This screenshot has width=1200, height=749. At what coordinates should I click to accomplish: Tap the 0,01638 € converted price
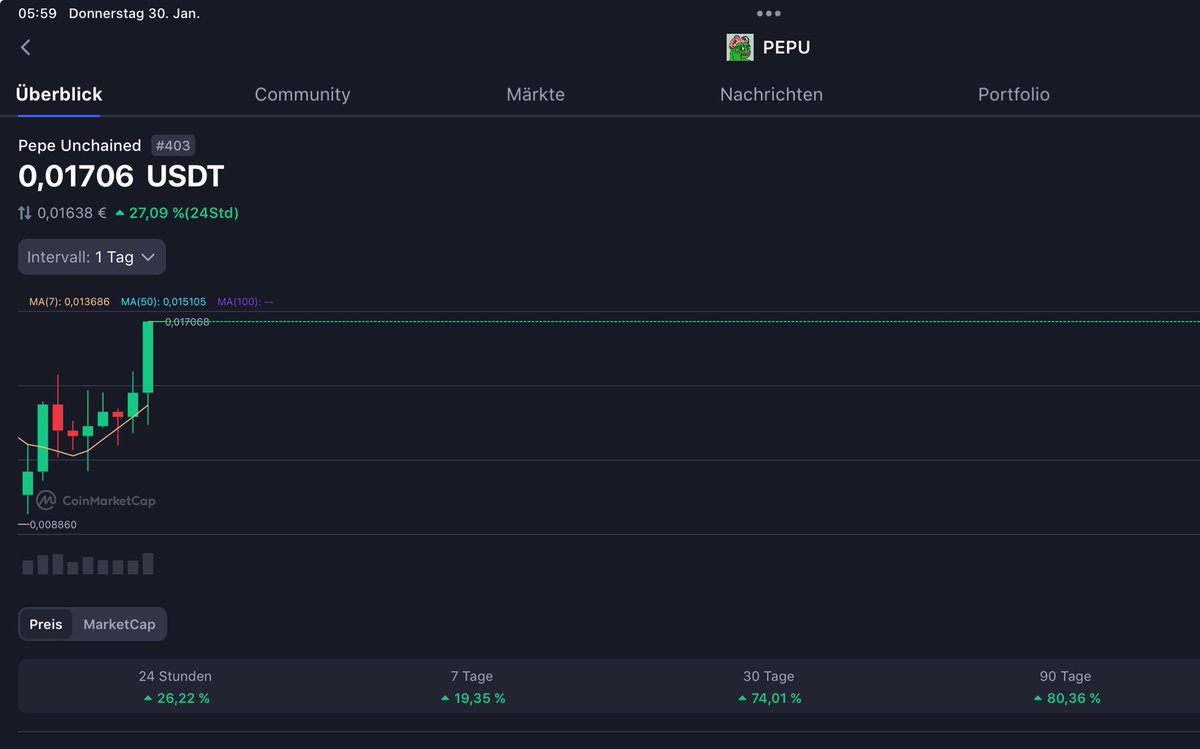[72, 213]
